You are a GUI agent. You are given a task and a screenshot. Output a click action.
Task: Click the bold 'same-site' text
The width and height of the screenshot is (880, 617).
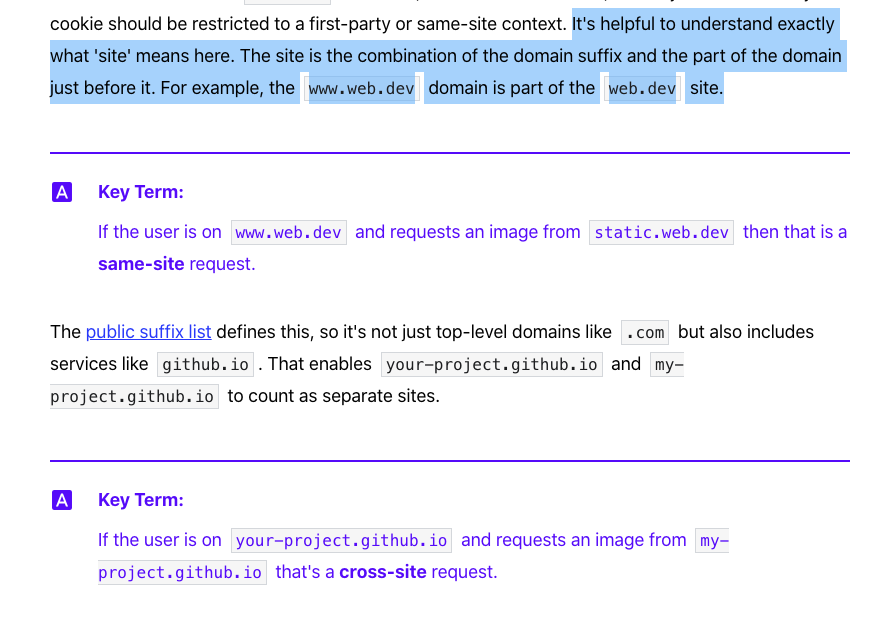coord(141,264)
